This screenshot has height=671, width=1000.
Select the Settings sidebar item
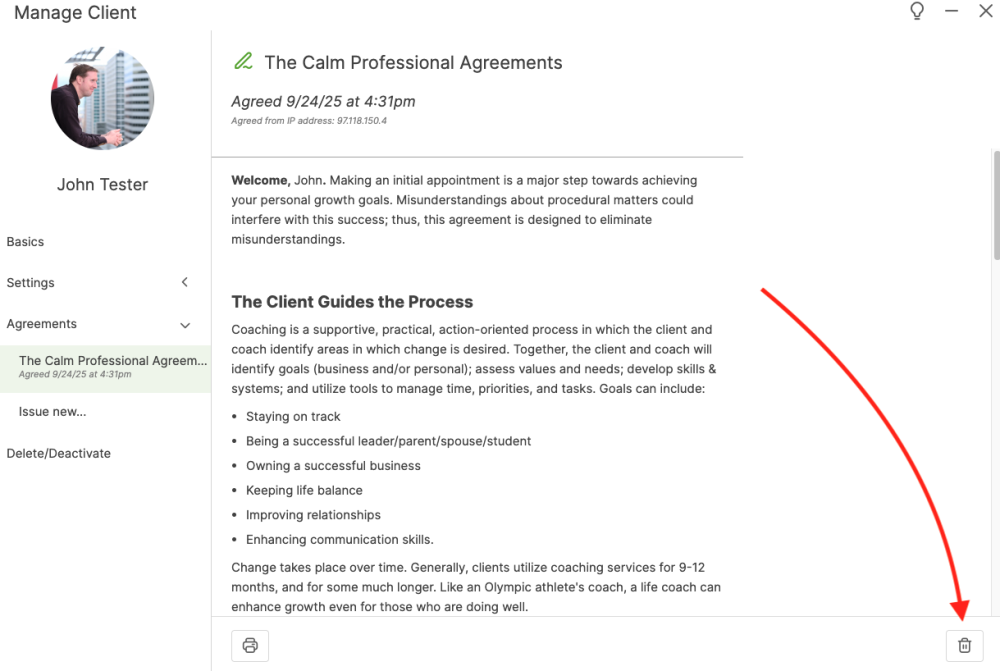point(31,283)
